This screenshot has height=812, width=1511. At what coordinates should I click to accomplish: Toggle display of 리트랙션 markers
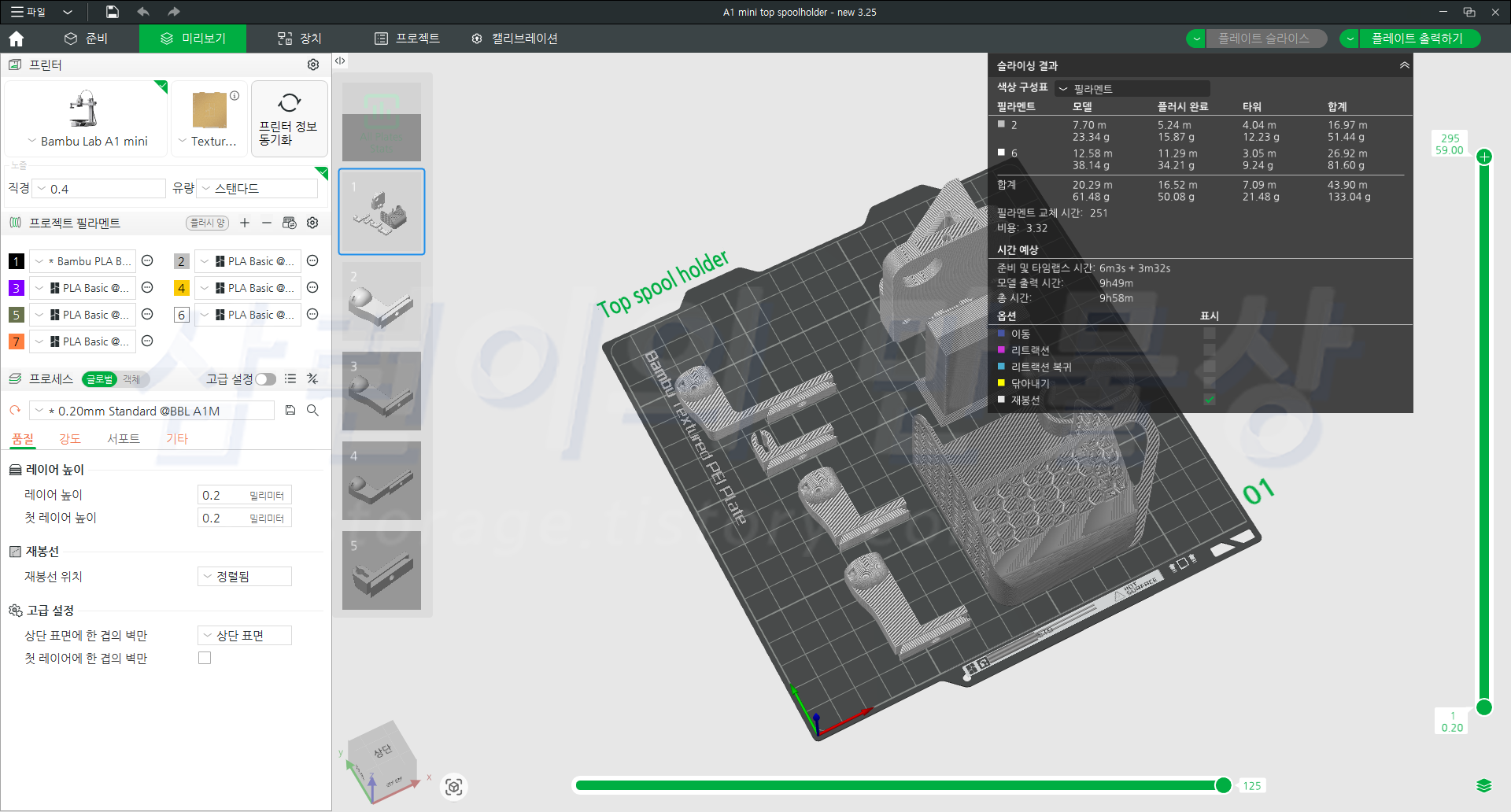coord(1209,350)
